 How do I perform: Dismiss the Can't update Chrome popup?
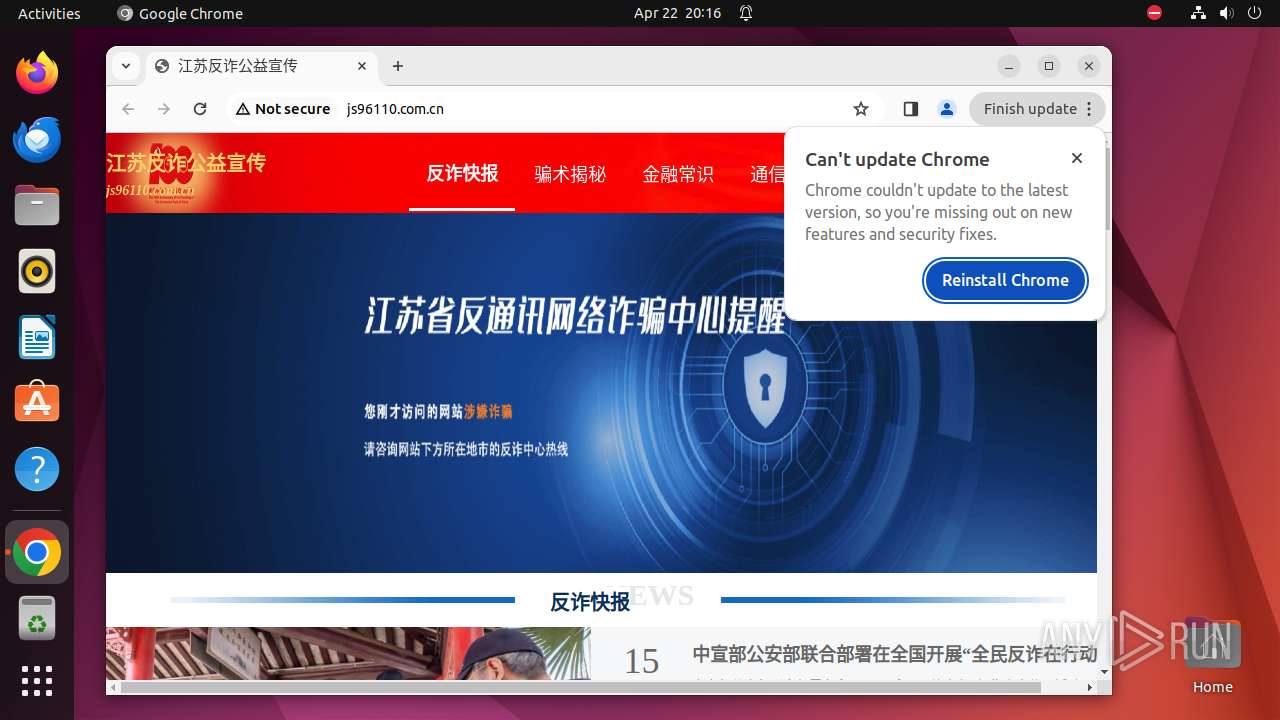(x=1077, y=158)
